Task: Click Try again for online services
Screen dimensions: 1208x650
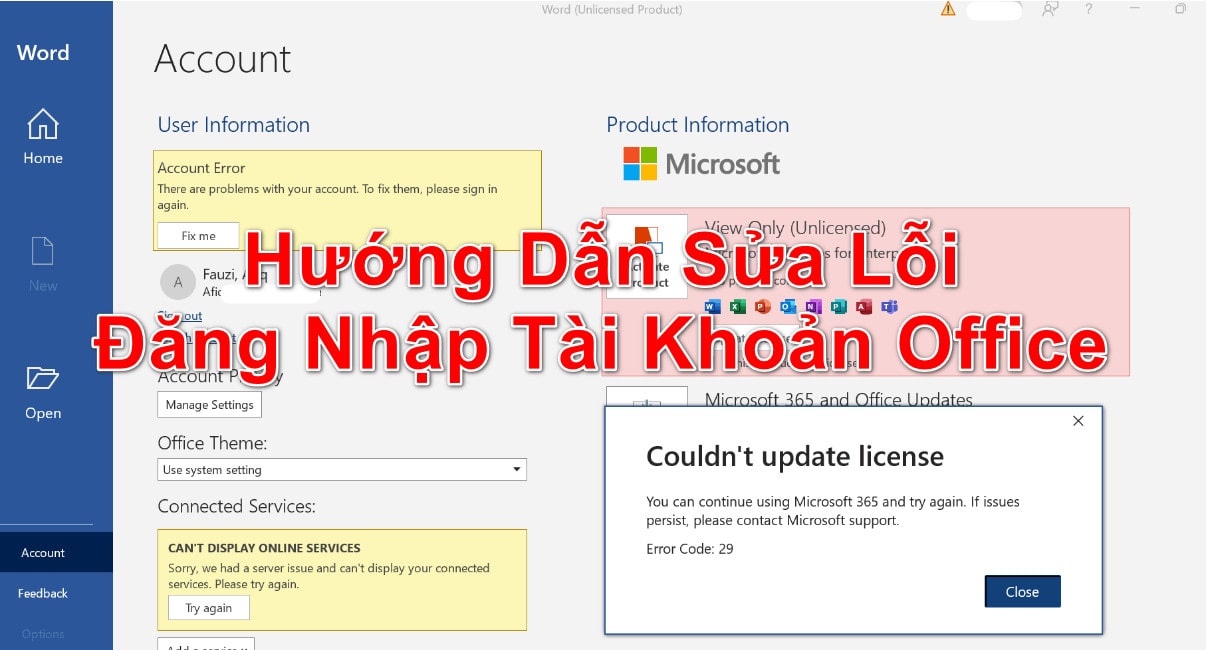Action: (208, 608)
